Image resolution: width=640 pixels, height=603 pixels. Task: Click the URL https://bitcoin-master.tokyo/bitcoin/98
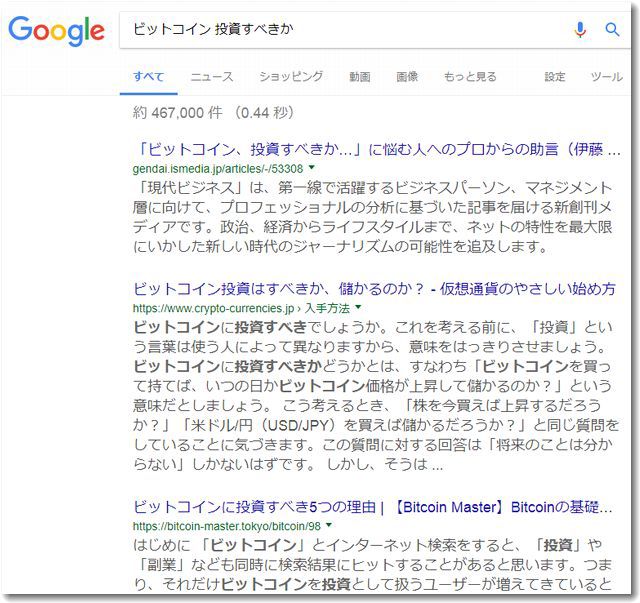[227, 526]
